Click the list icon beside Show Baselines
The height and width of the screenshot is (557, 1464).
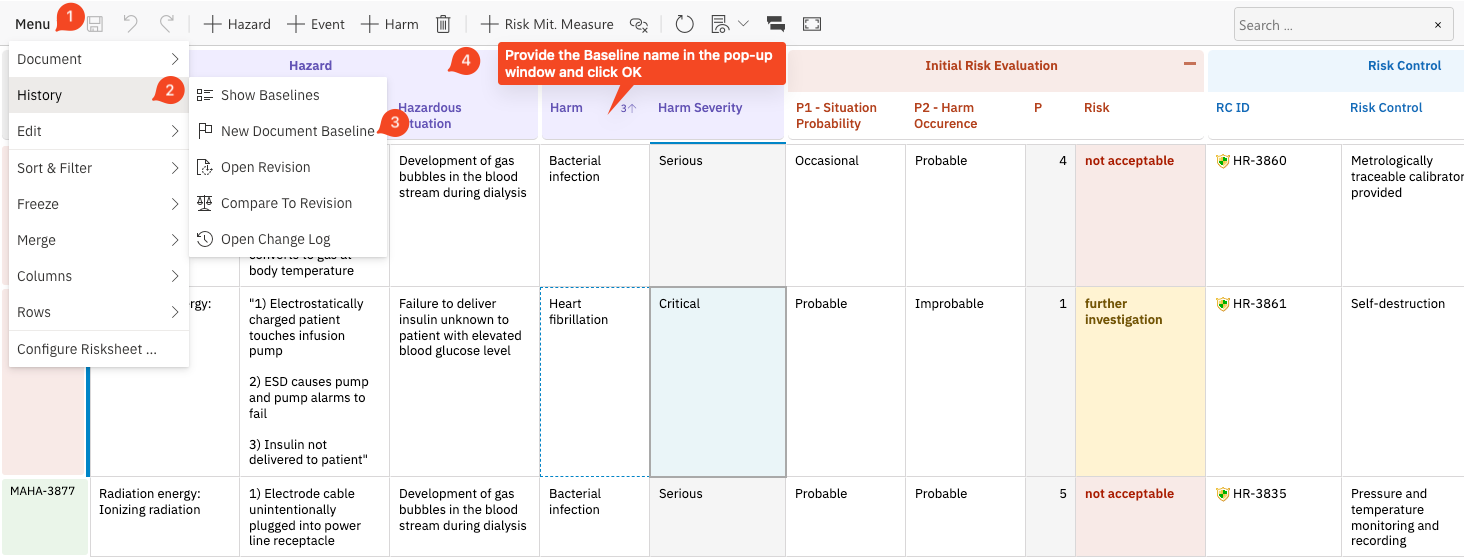[x=205, y=95]
